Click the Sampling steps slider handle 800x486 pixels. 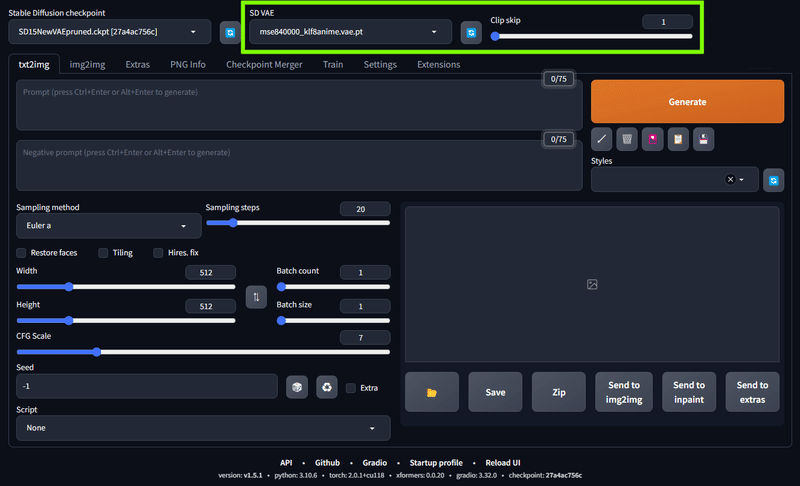[x=233, y=223]
